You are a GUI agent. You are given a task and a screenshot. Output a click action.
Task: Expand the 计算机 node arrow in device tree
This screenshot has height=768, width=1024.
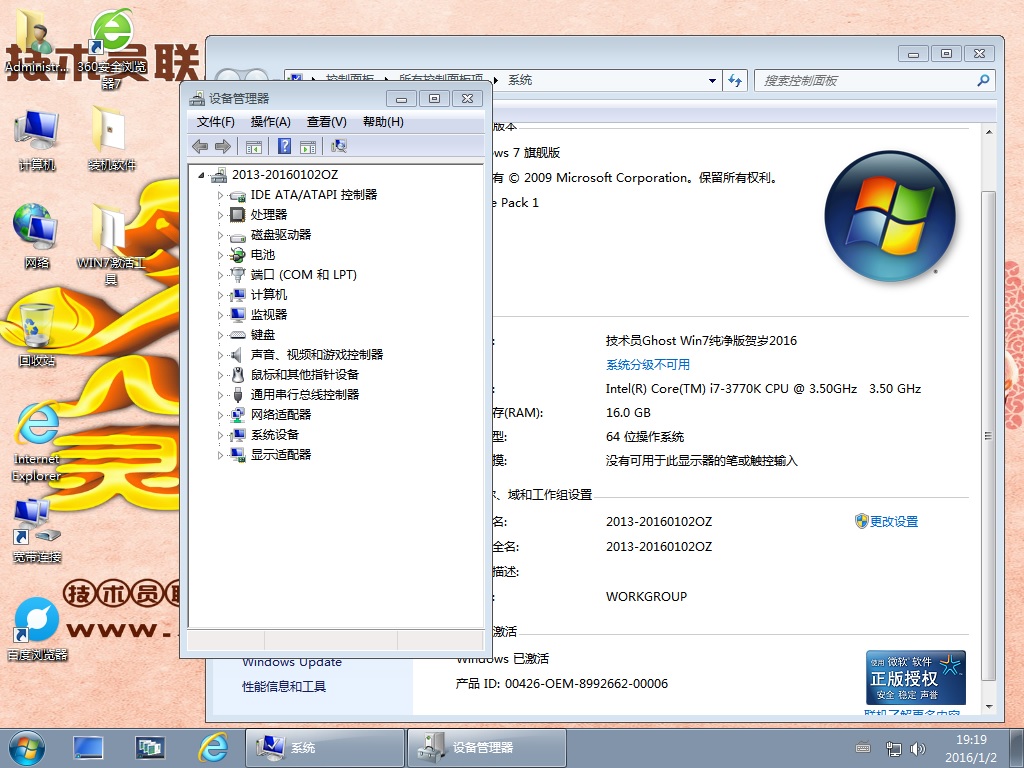[x=220, y=295]
